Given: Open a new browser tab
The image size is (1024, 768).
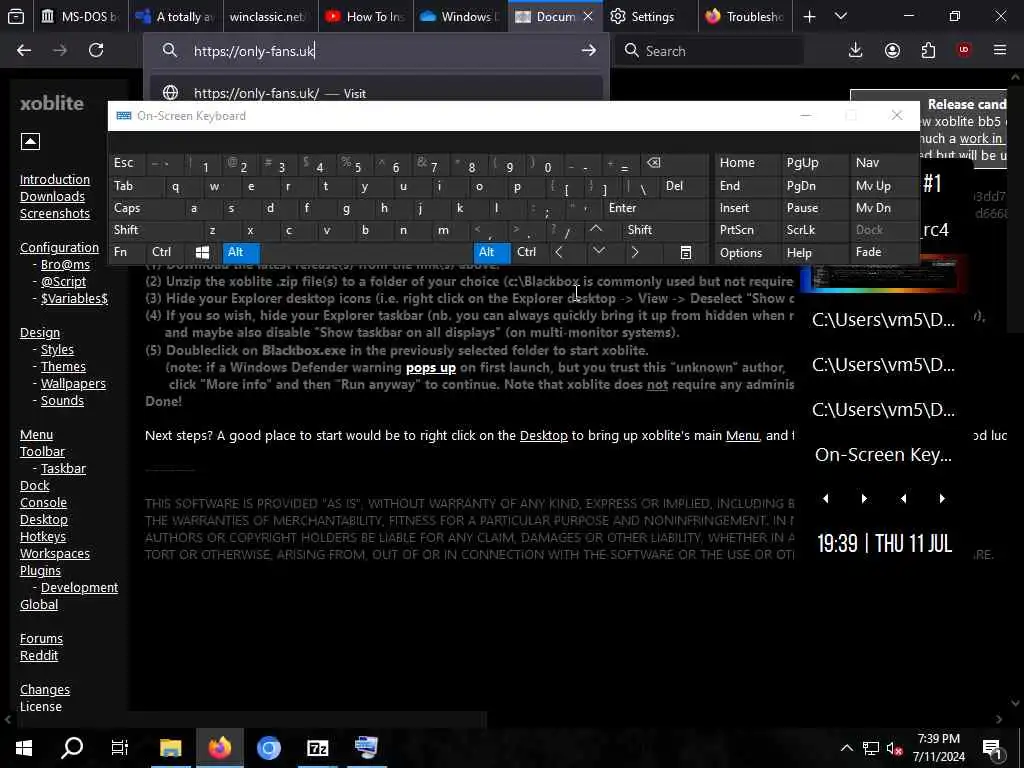Looking at the screenshot, I should click(809, 16).
